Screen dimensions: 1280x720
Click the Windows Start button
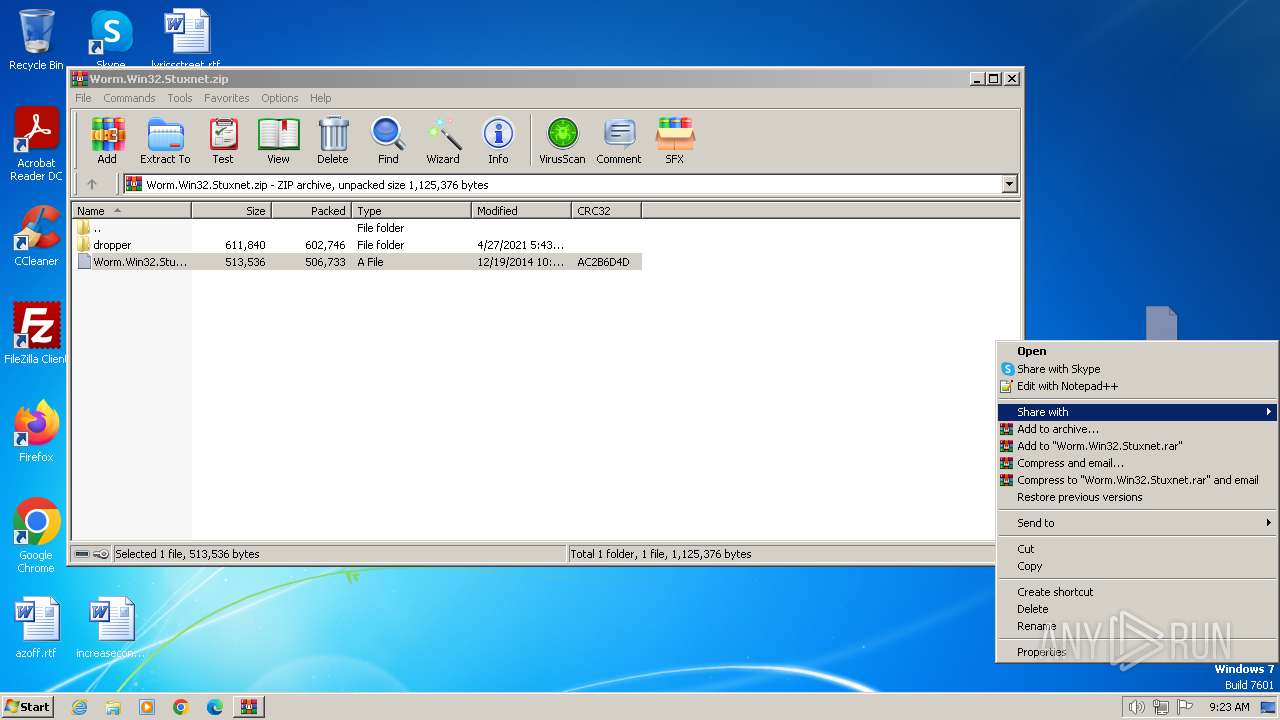point(28,706)
